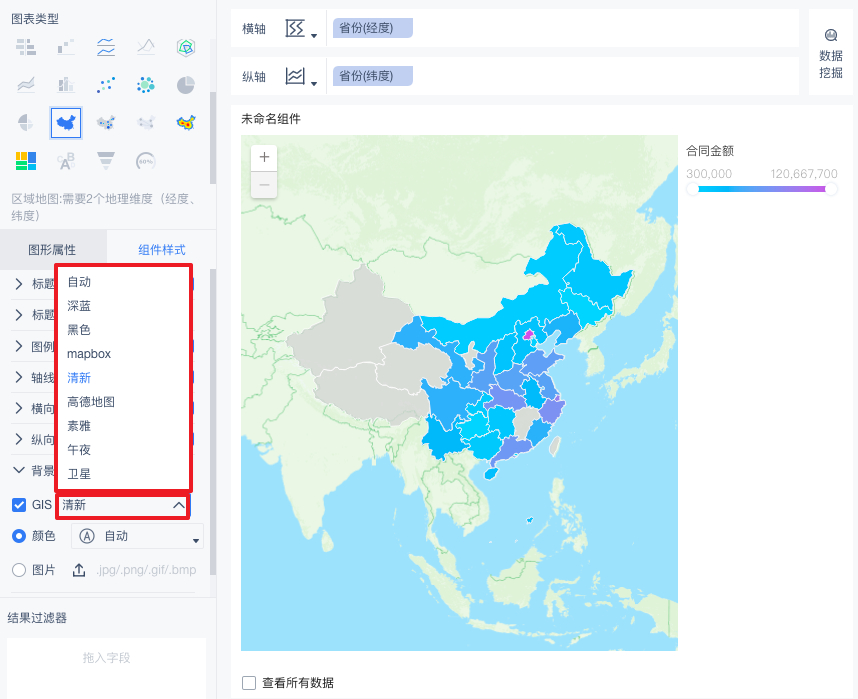Select the 图片 radio button
858x699 pixels.
[x=19, y=570]
